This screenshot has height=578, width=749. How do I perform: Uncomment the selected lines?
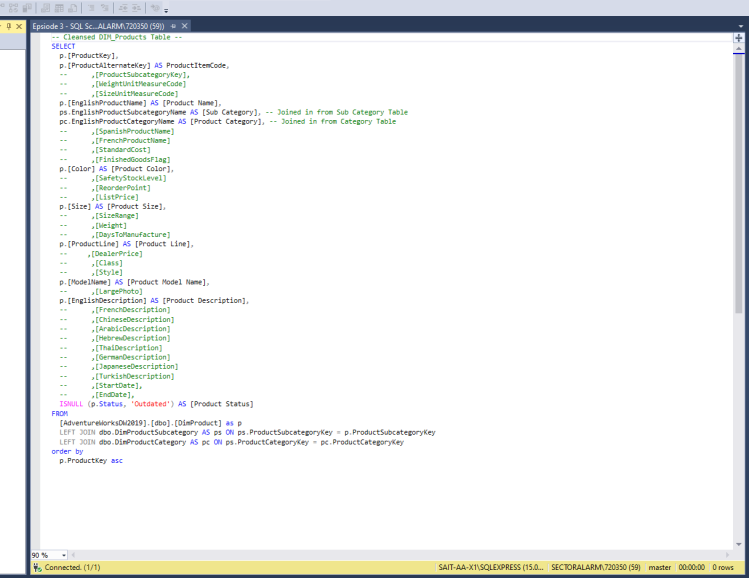(104, 8)
